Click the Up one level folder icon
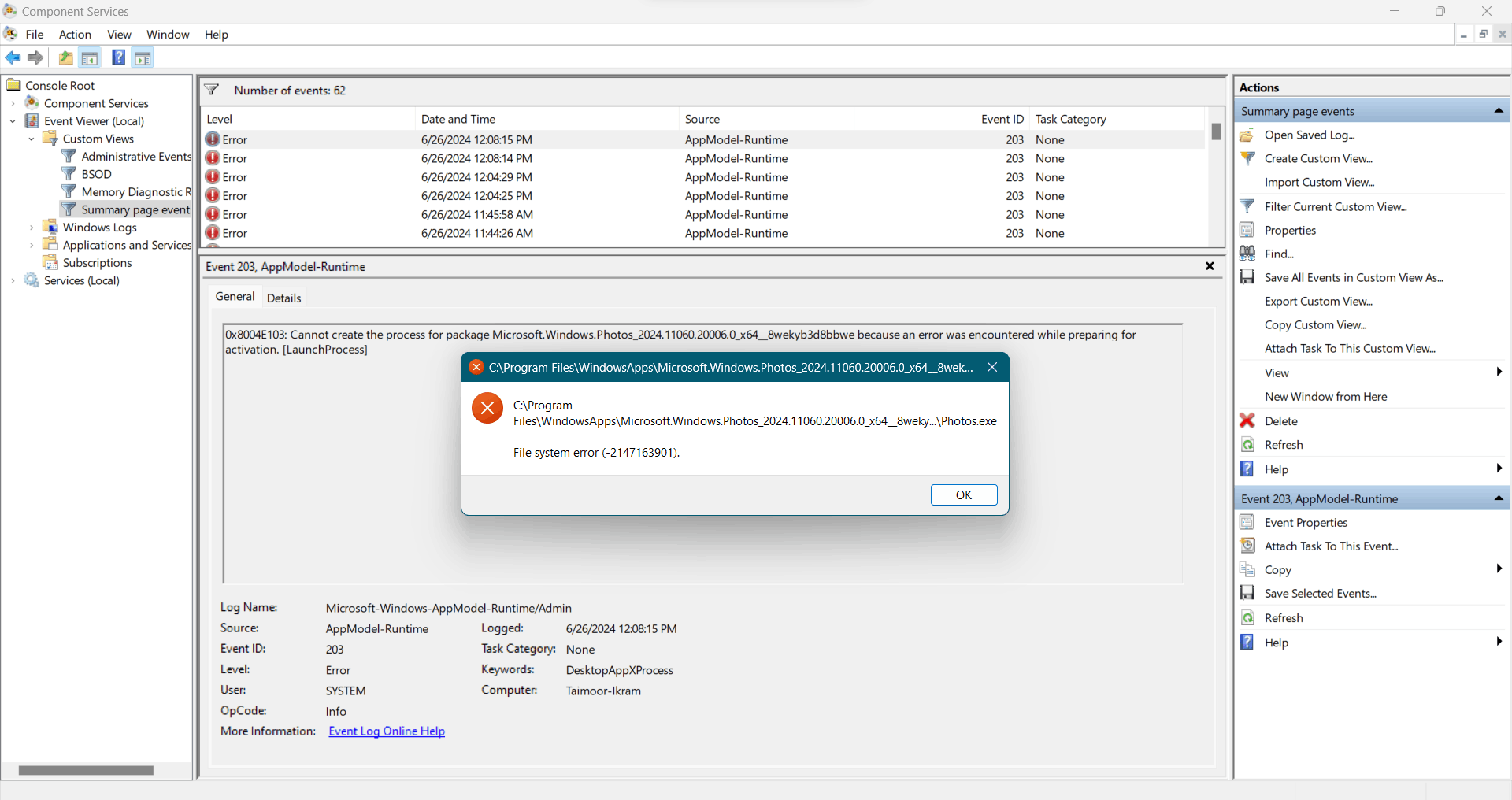This screenshot has height=800, width=1512. tap(66, 57)
